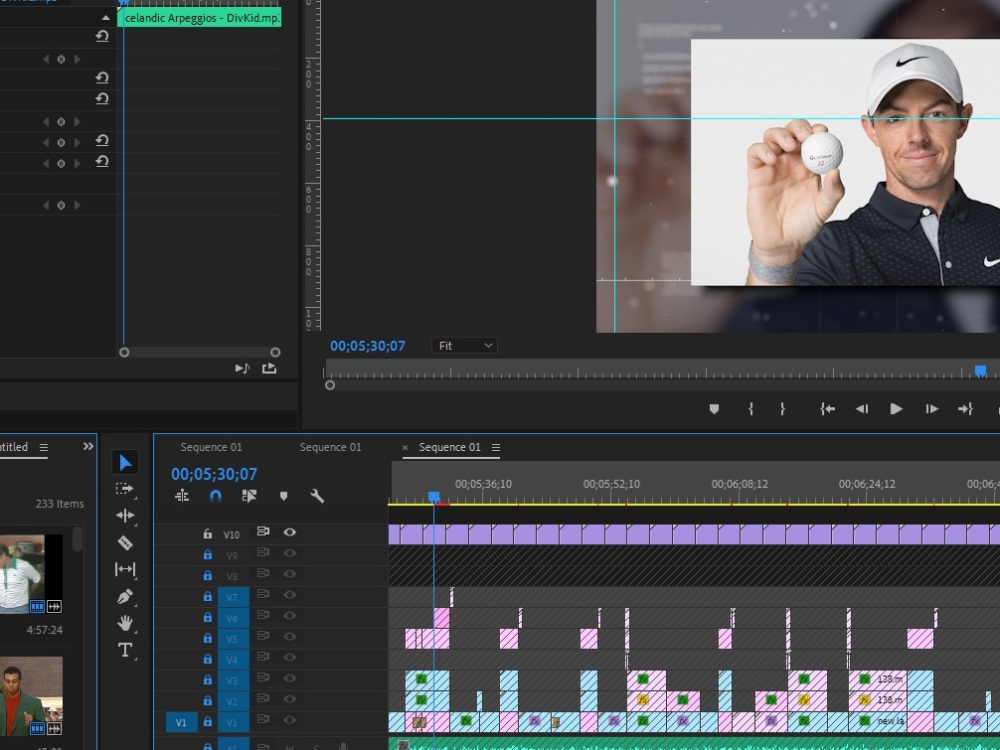Screen dimensions: 1000x750
Task: Click the Program Monitor scrubber playhead
Action: tap(980, 371)
